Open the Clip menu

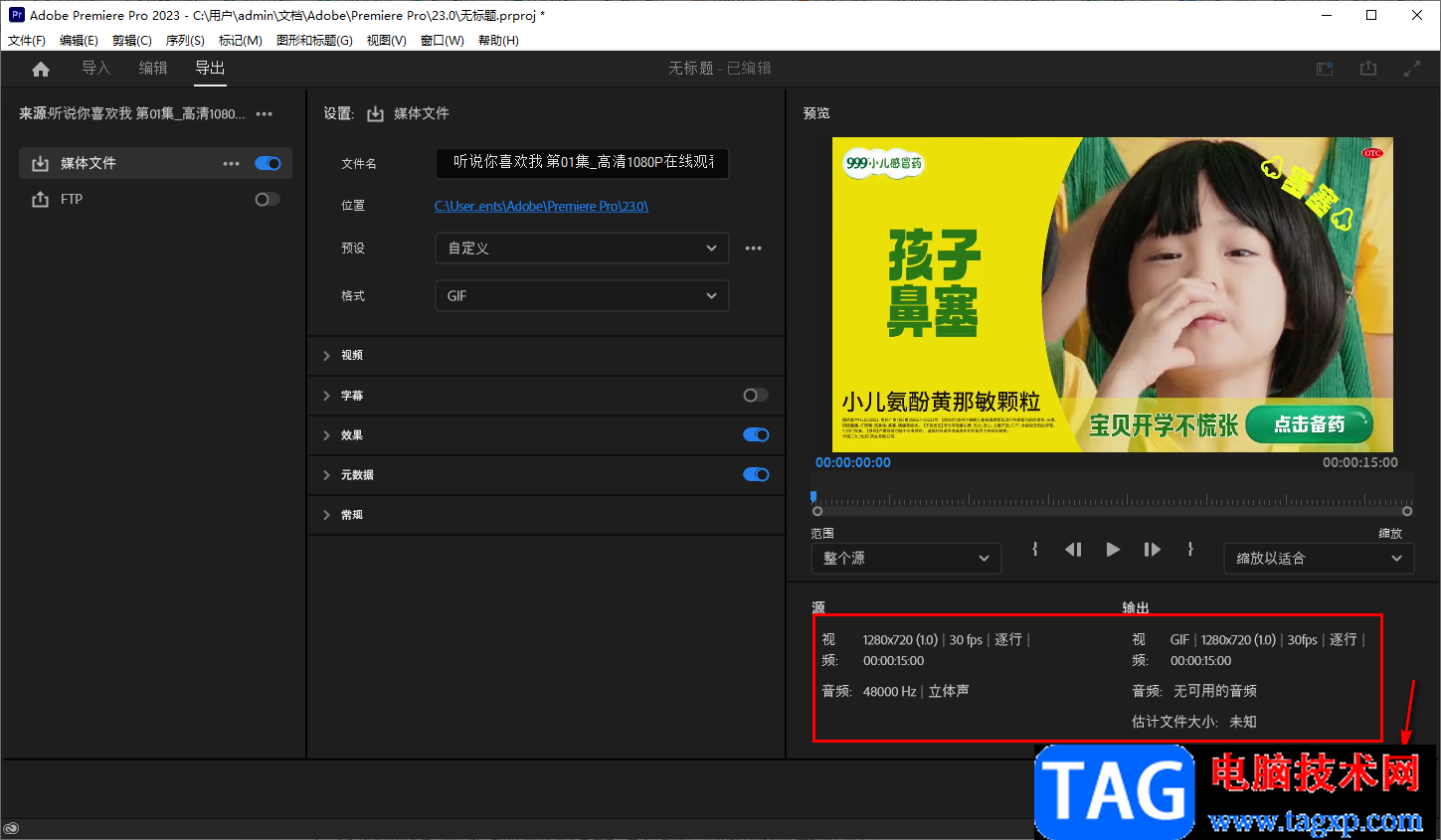(132, 41)
